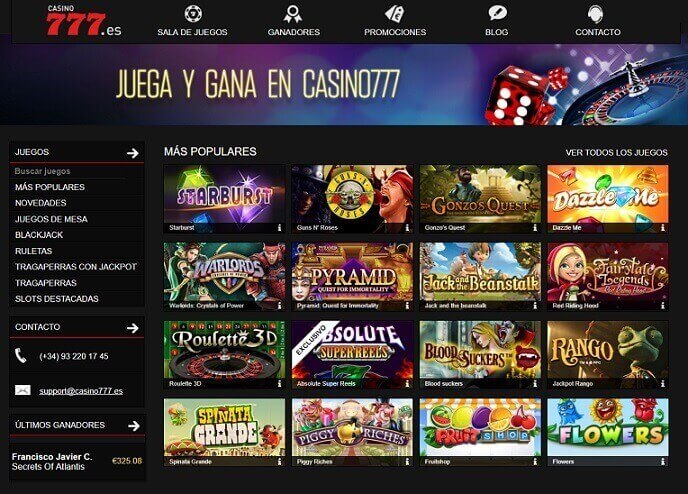This screenshot has width=688, height=494.
Task: Click the phone icon in Contacto panel
Action: (21, 356)
